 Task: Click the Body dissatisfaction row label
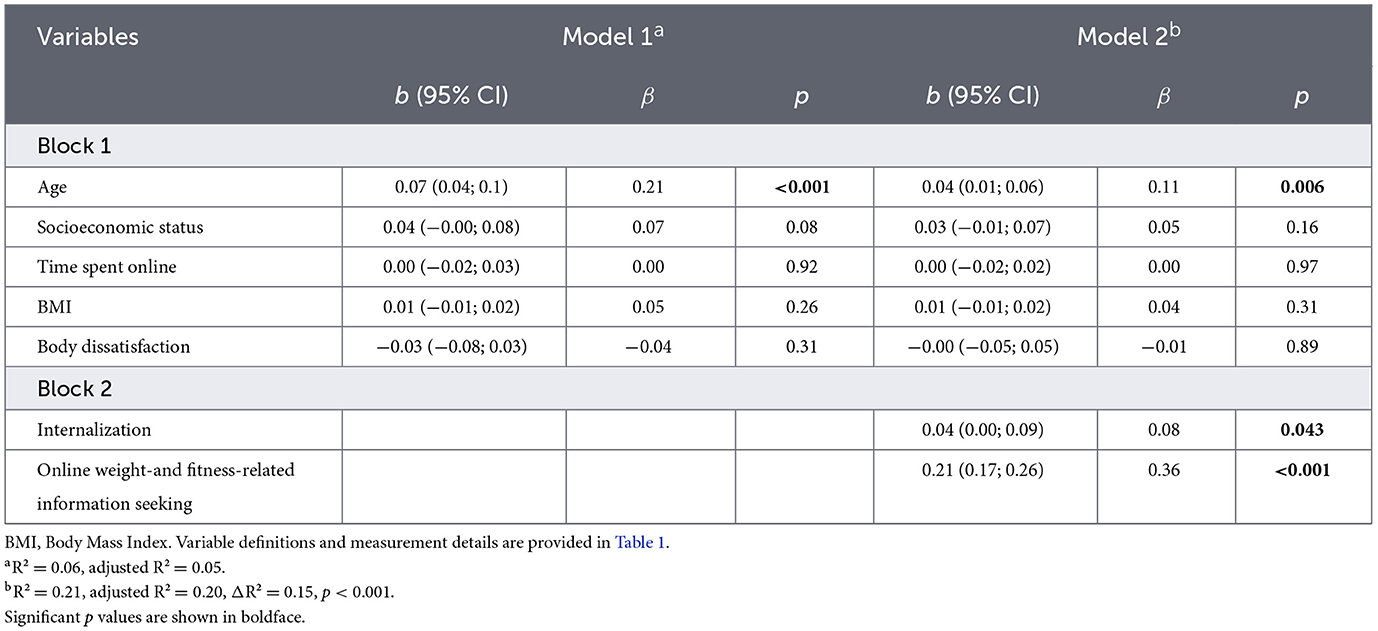tap(113, 347)
